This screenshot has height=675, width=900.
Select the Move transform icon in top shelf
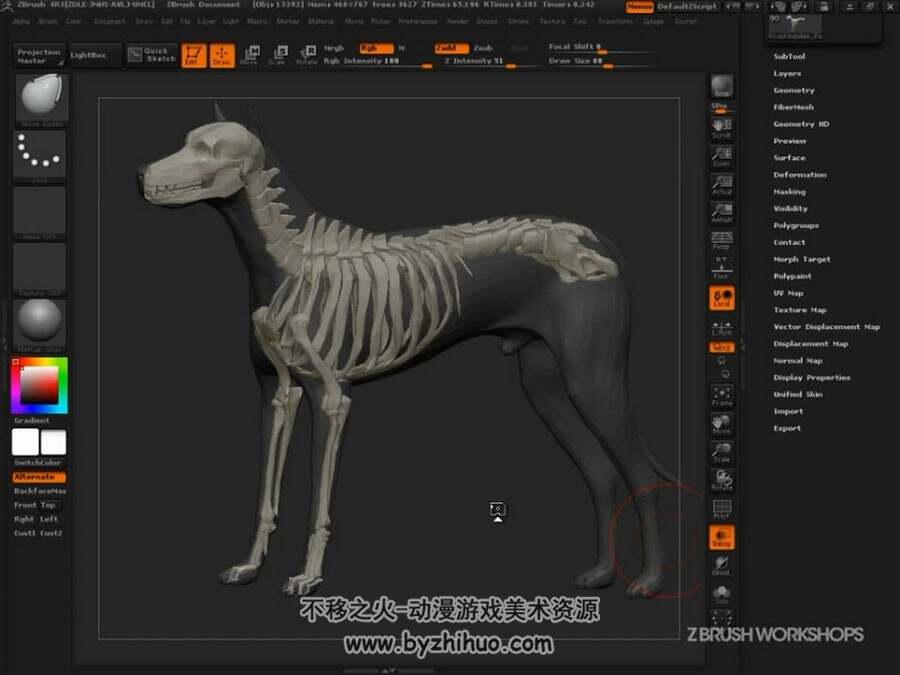[250, 56]
